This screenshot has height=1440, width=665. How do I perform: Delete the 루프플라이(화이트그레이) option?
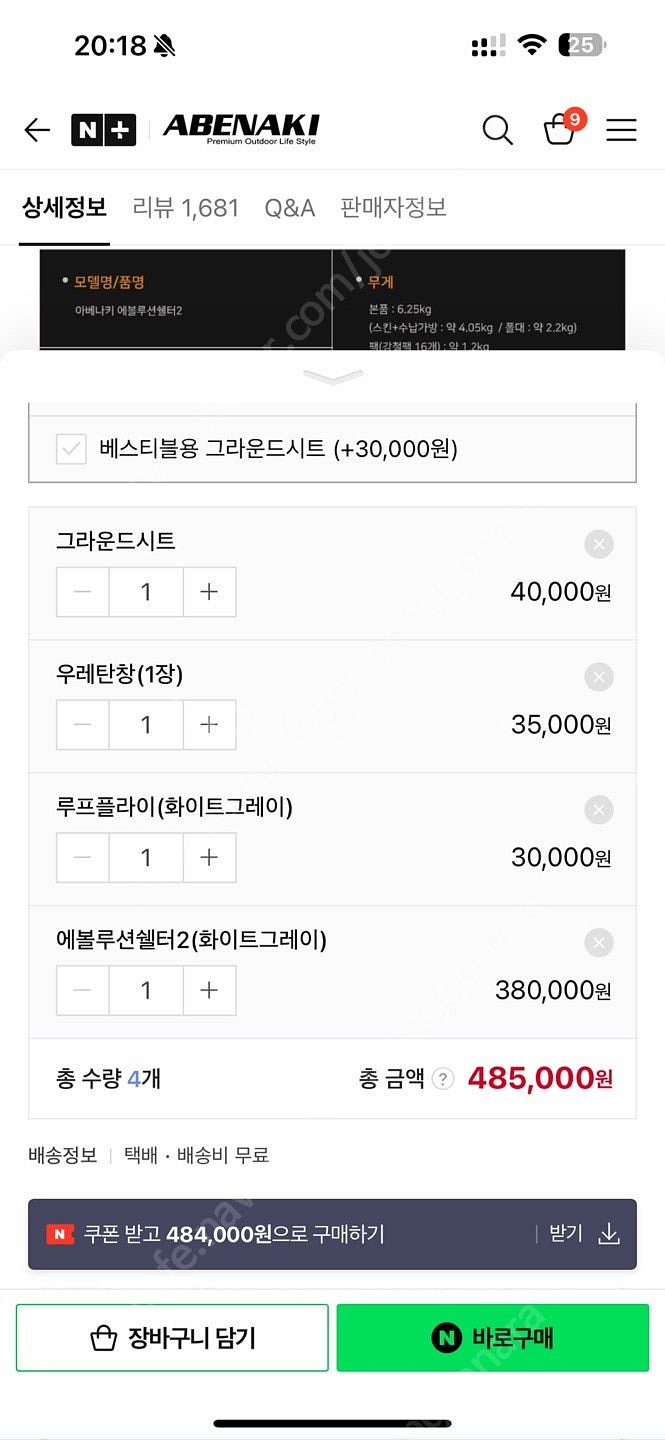pyautogui.click(x=598, y=810)
